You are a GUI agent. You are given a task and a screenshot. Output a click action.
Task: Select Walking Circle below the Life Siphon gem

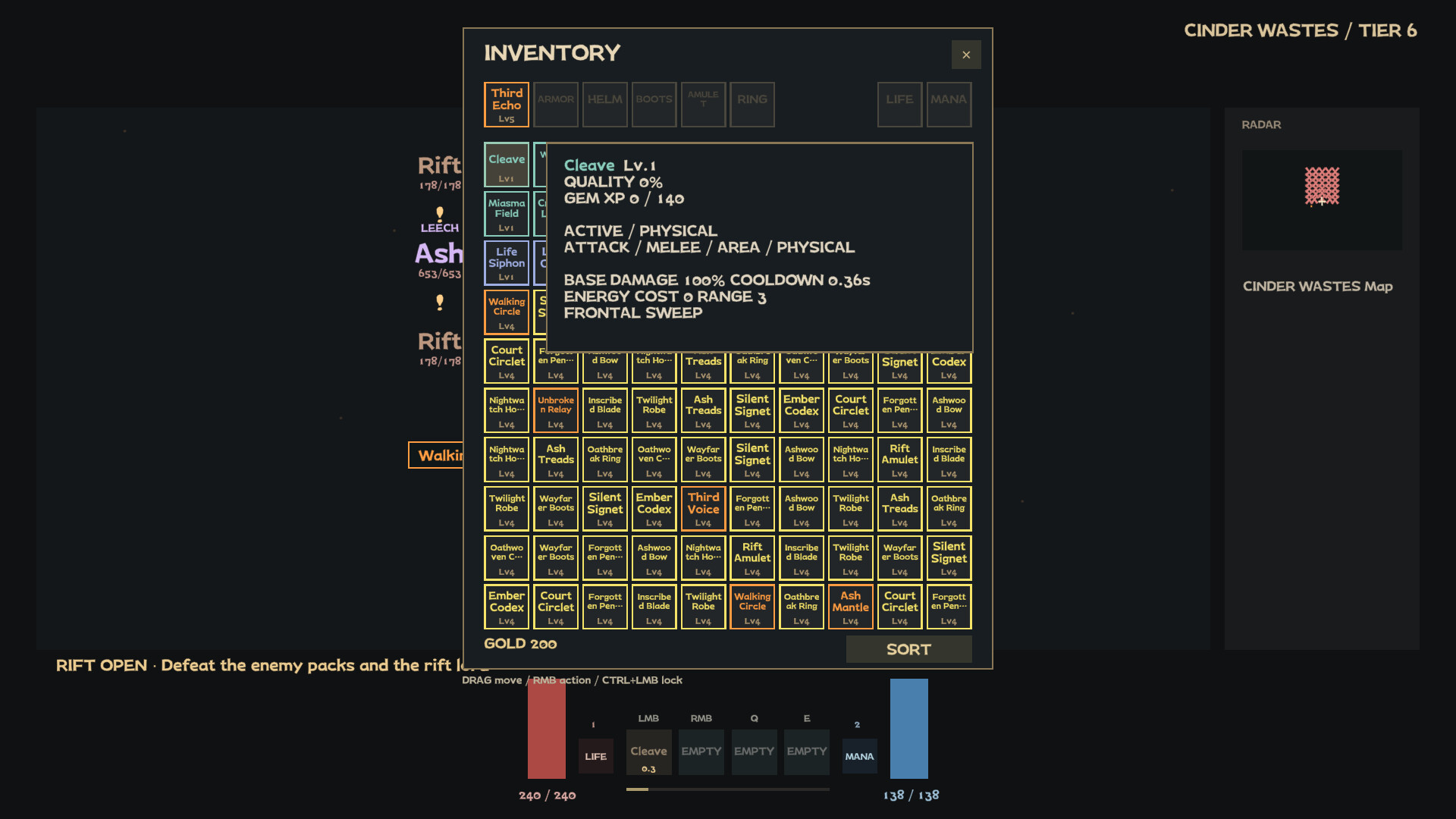click(507, 312)
